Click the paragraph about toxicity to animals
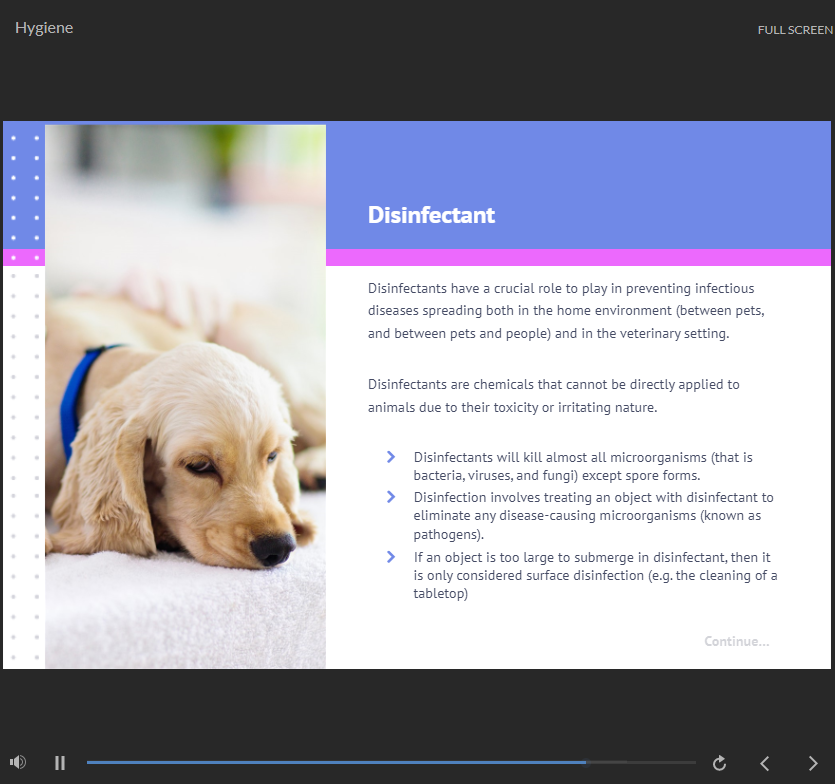Image resolution: width=835 pixels, height=784 pixels. pyautogui.click(x=554, y=396)
